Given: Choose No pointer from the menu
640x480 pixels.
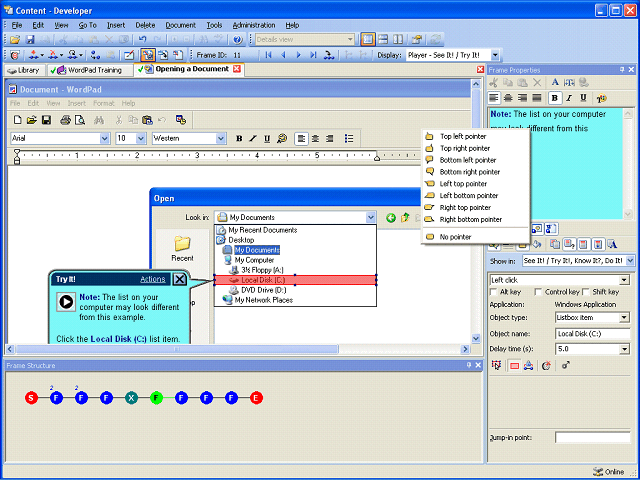Looking at the screenshot, I should [476, 237].
